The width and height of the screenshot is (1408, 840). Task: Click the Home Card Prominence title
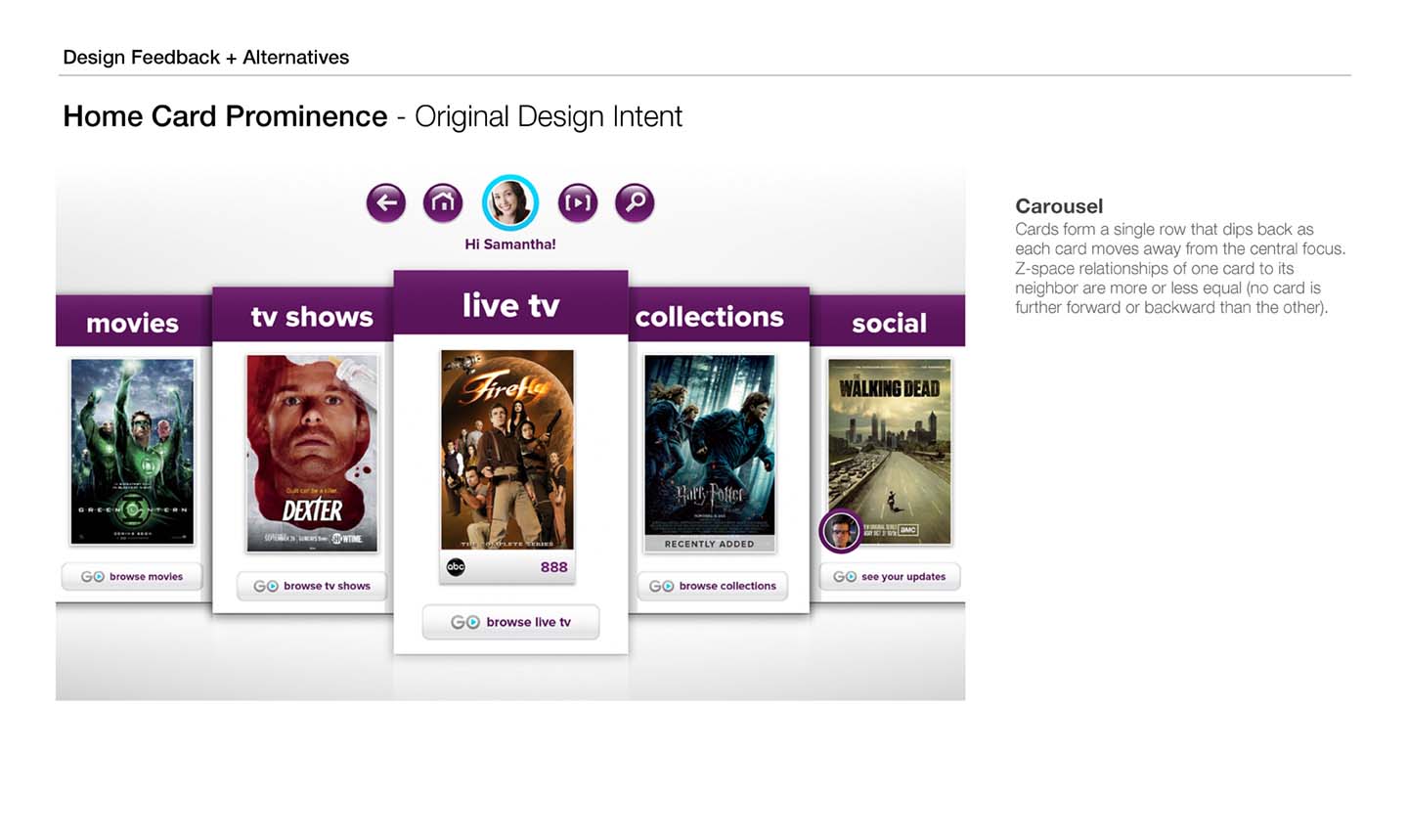pos(225,116)
